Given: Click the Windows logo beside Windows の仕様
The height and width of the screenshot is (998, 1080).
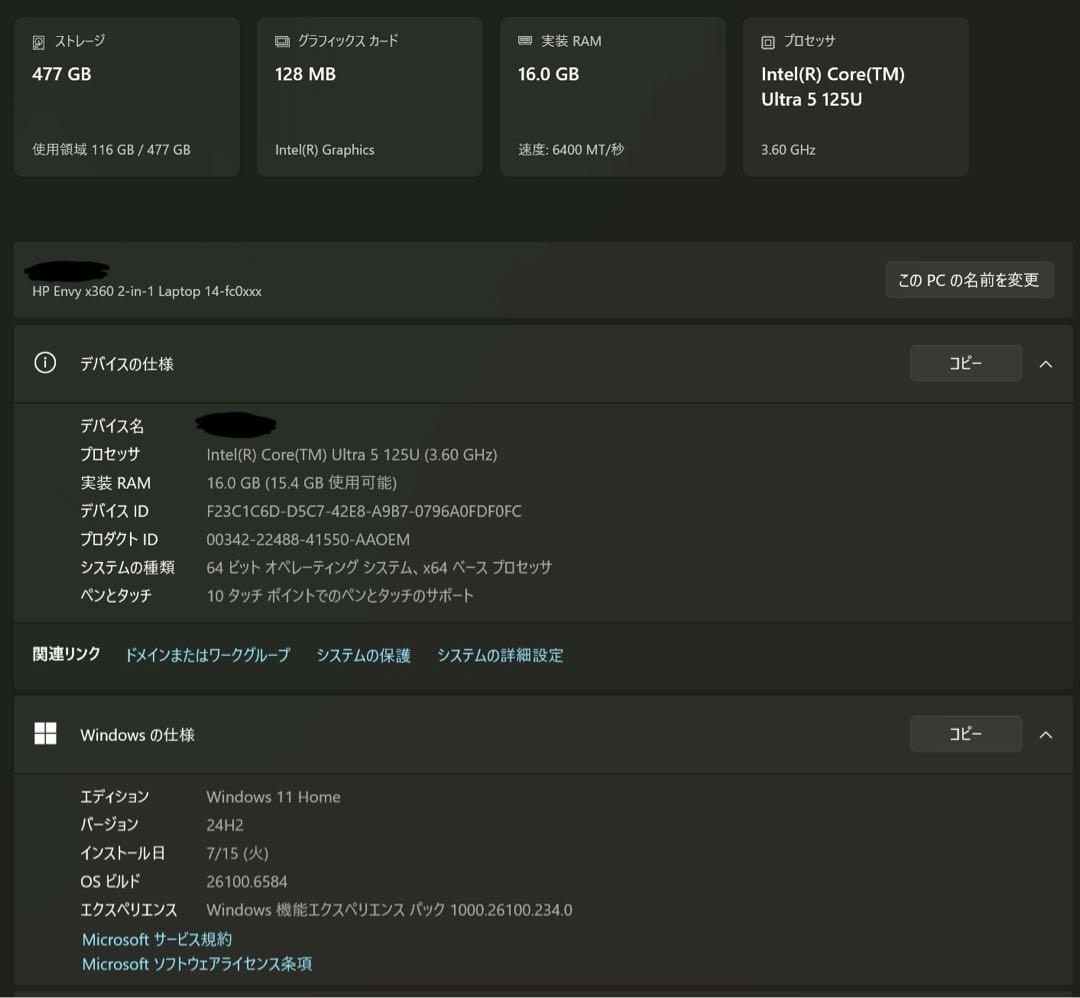Looking at the screenshot, I should [x=45, y=734].
